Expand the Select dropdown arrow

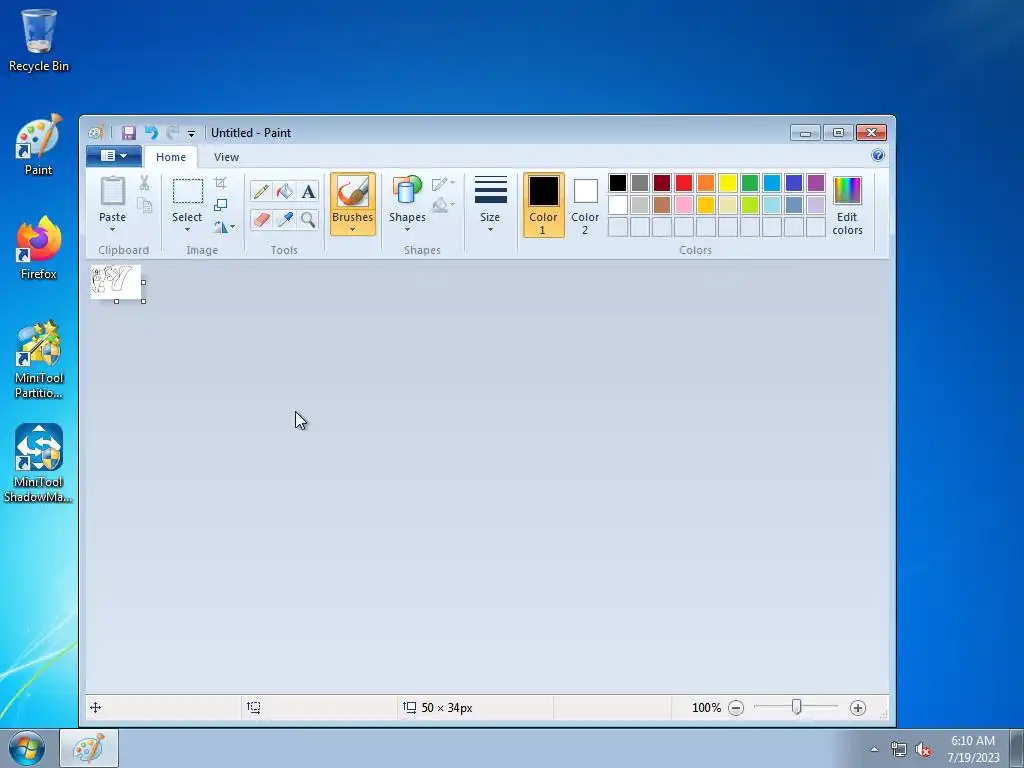[187, 229]
